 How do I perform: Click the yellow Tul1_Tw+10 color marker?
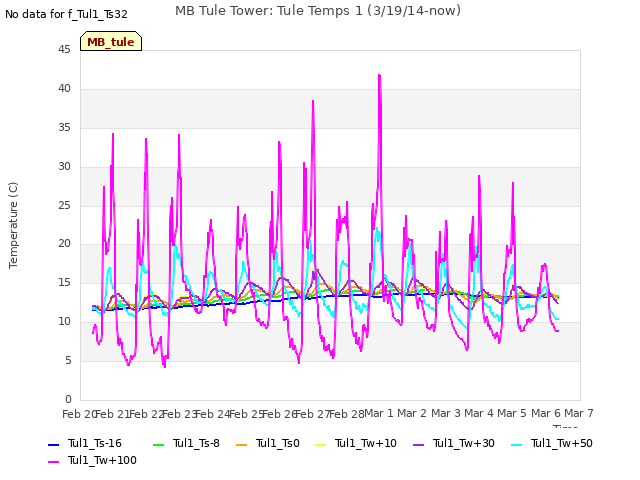click(x=321, y=444)
